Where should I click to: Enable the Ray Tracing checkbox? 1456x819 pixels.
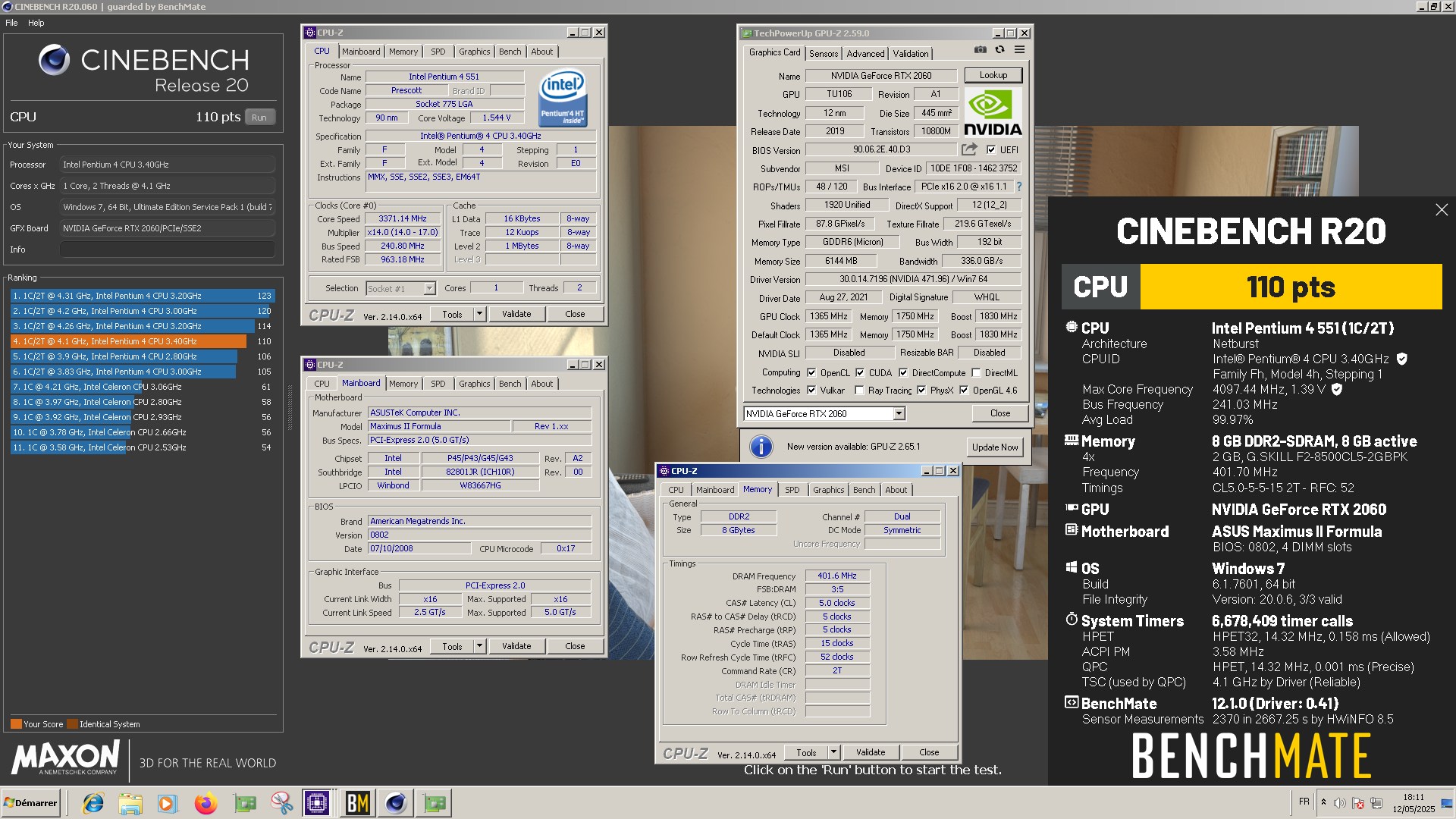tap(859, 391)
